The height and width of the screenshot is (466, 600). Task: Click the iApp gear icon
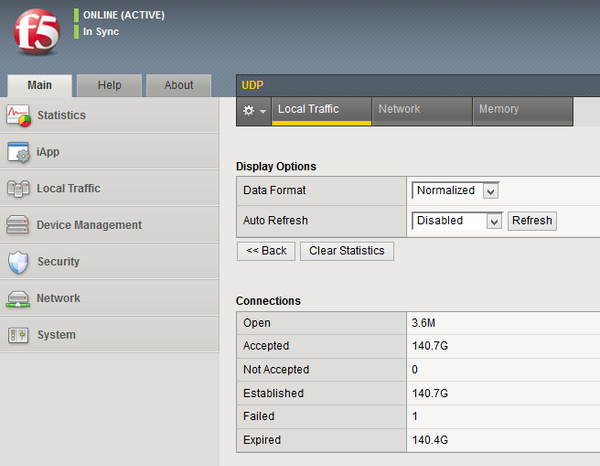click(19, 152)
